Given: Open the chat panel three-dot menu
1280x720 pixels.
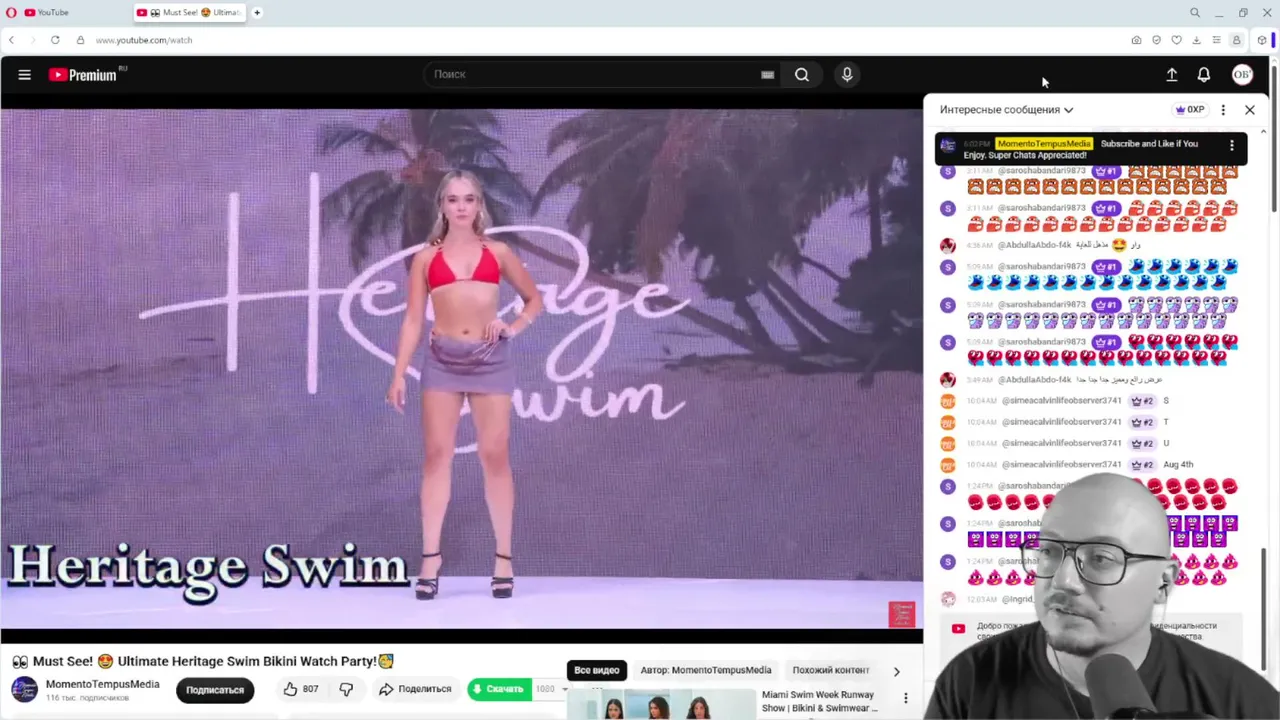Looking at the screenshot, I should pos(1223,110).
